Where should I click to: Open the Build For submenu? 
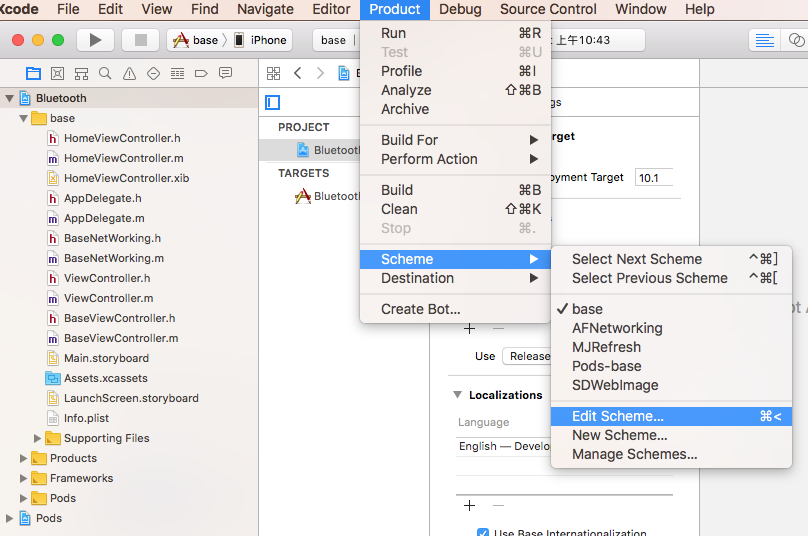point(456,140)
